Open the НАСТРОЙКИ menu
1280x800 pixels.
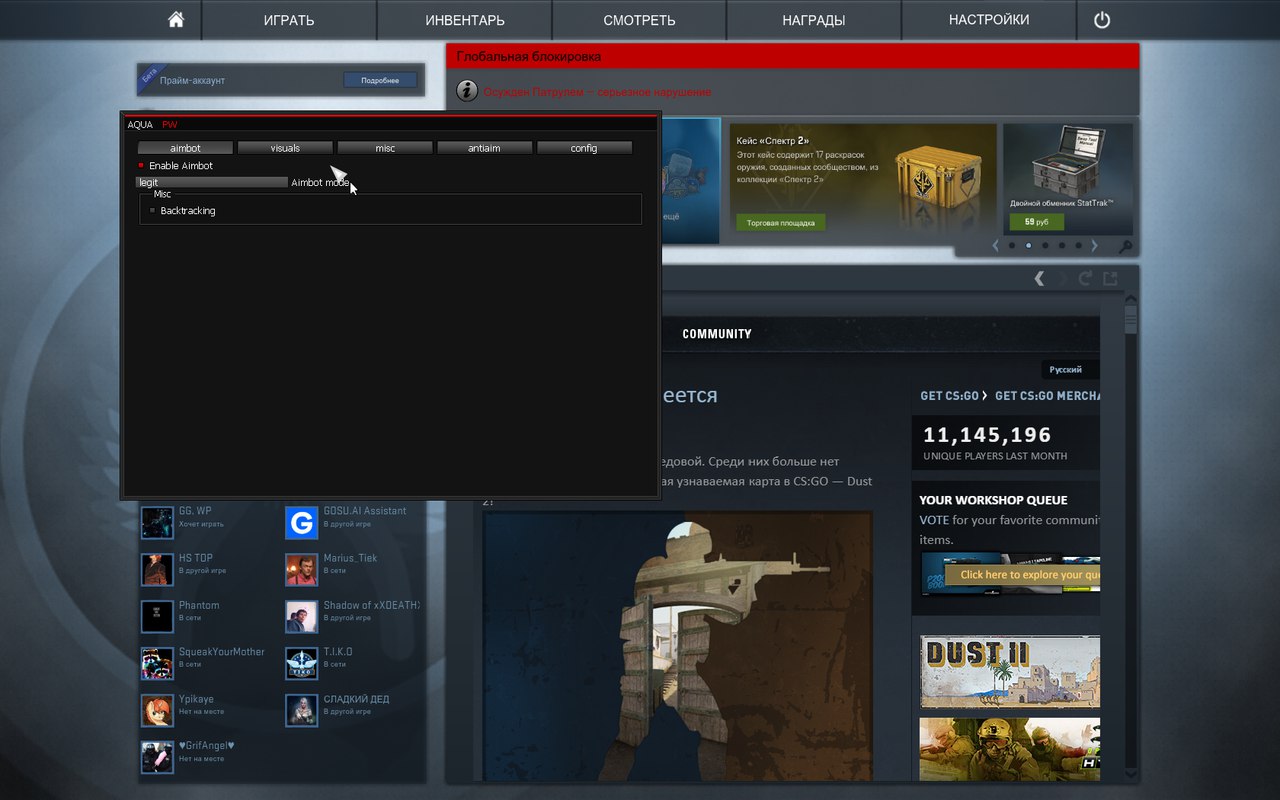click(989, 20)
